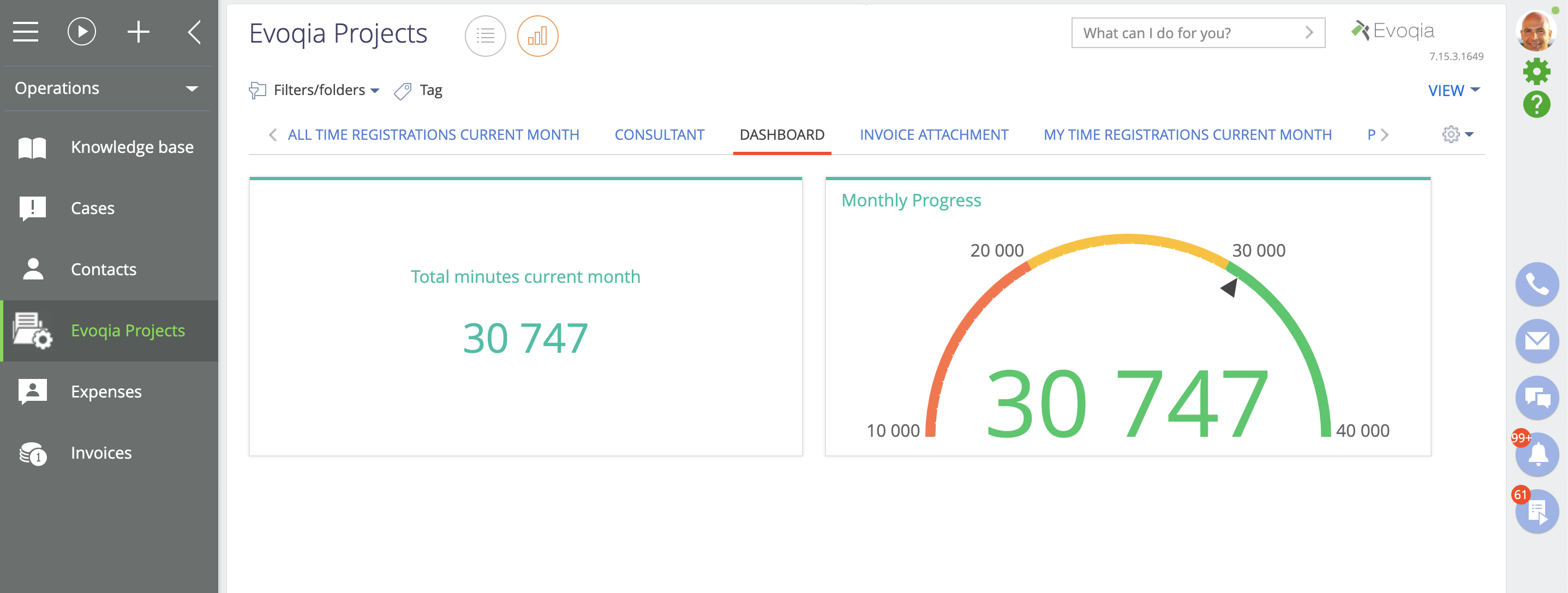Select Evoqia Projects in sidebar
This screenshot has height=593, width=1568.
[x=110, y=330]
